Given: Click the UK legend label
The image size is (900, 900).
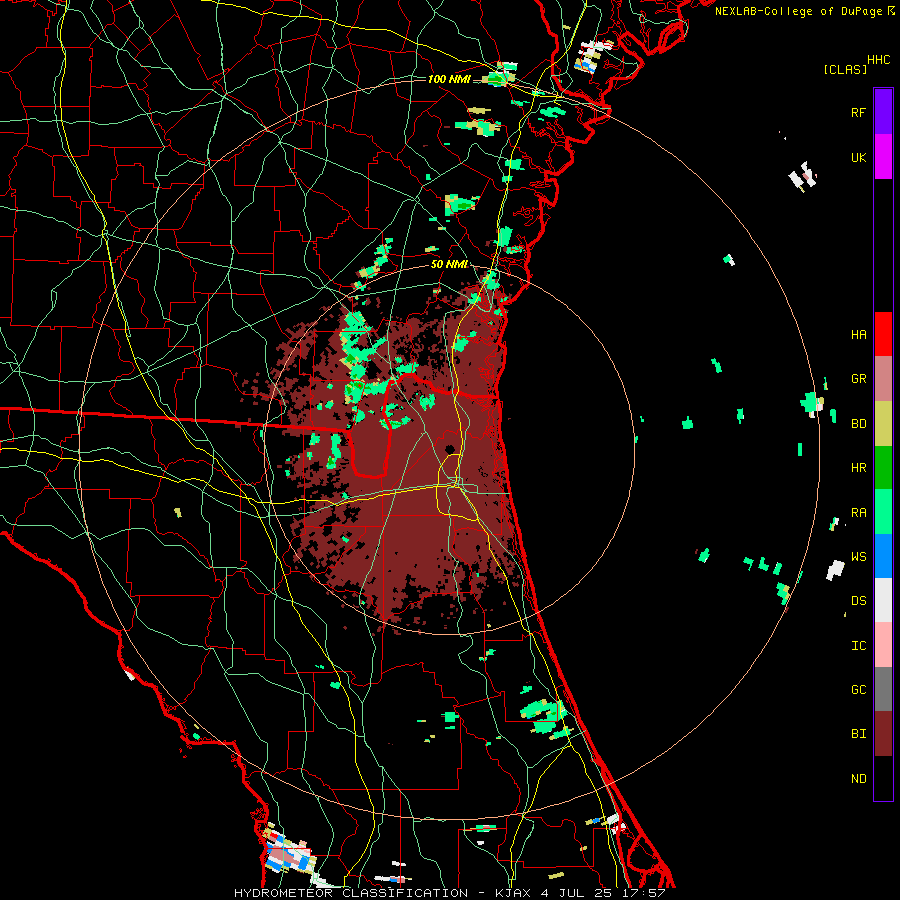Looking at the screenshot, I should coord(858,157).
